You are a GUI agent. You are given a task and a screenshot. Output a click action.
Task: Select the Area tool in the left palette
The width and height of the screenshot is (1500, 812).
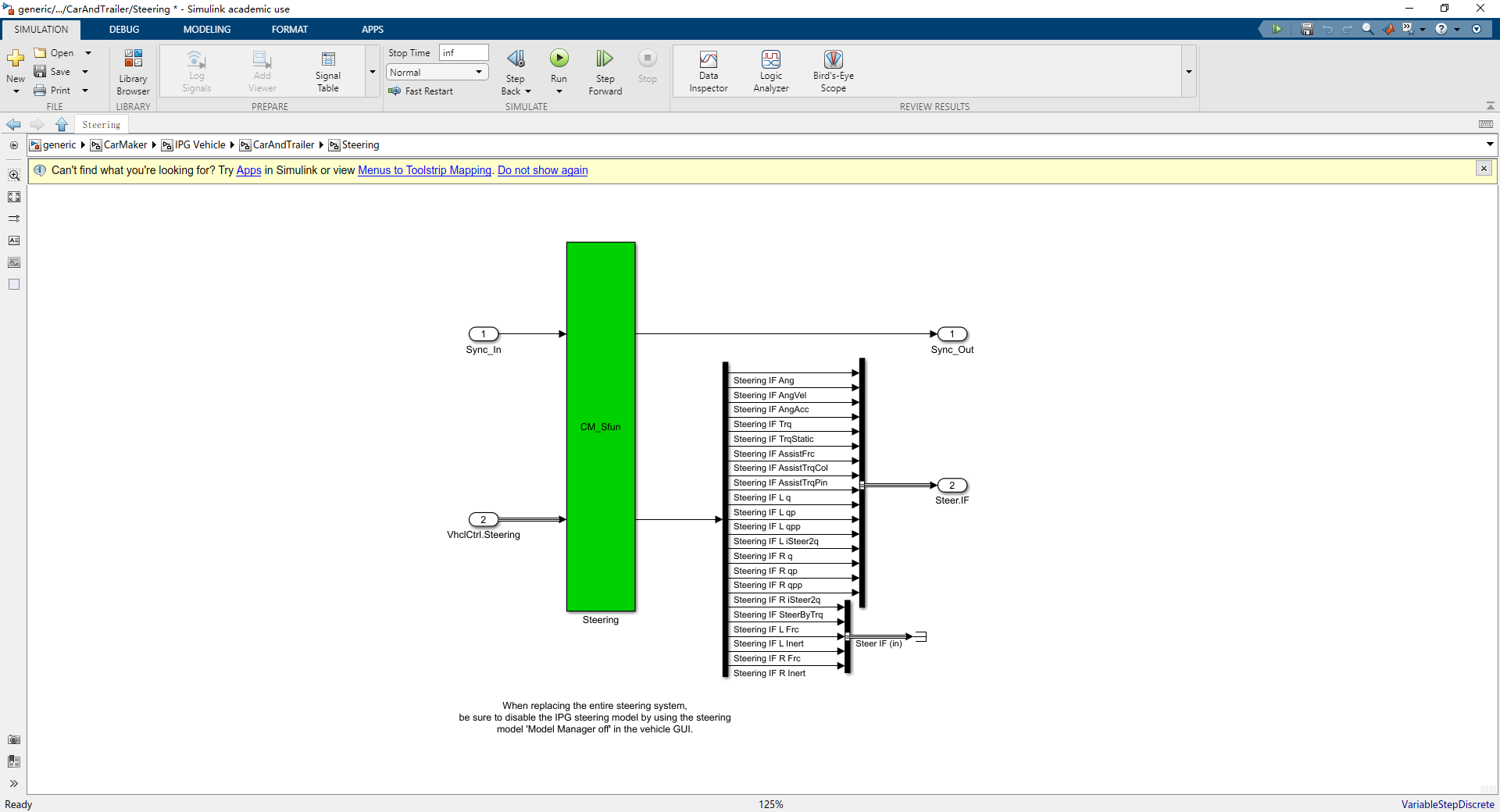(14, 284)
